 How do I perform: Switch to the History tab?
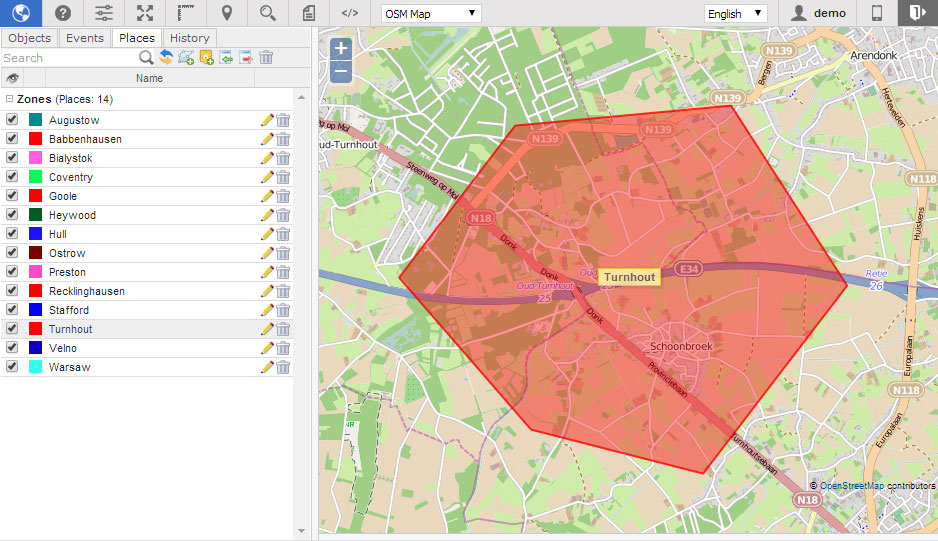(x=189, y=38)
